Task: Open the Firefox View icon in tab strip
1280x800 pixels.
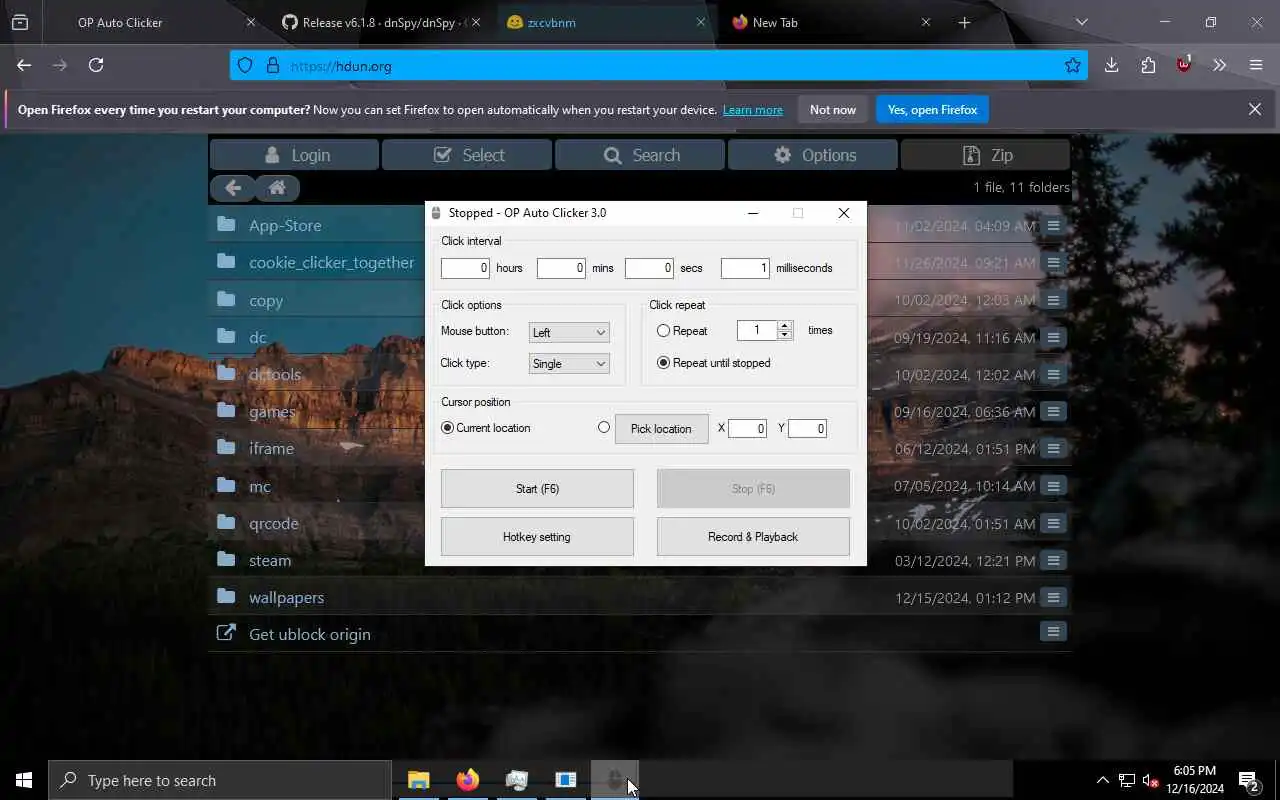Action: click(x=20, y=22)
